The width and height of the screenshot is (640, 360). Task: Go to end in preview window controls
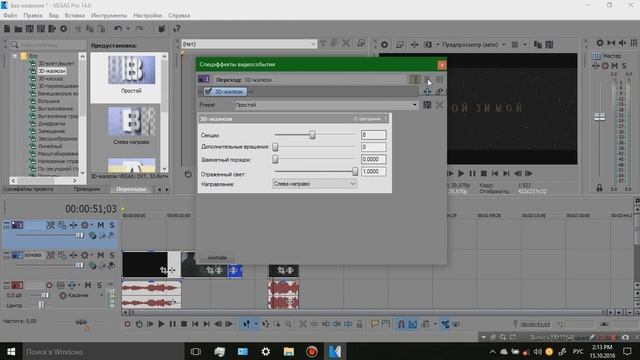pos(506,173)
